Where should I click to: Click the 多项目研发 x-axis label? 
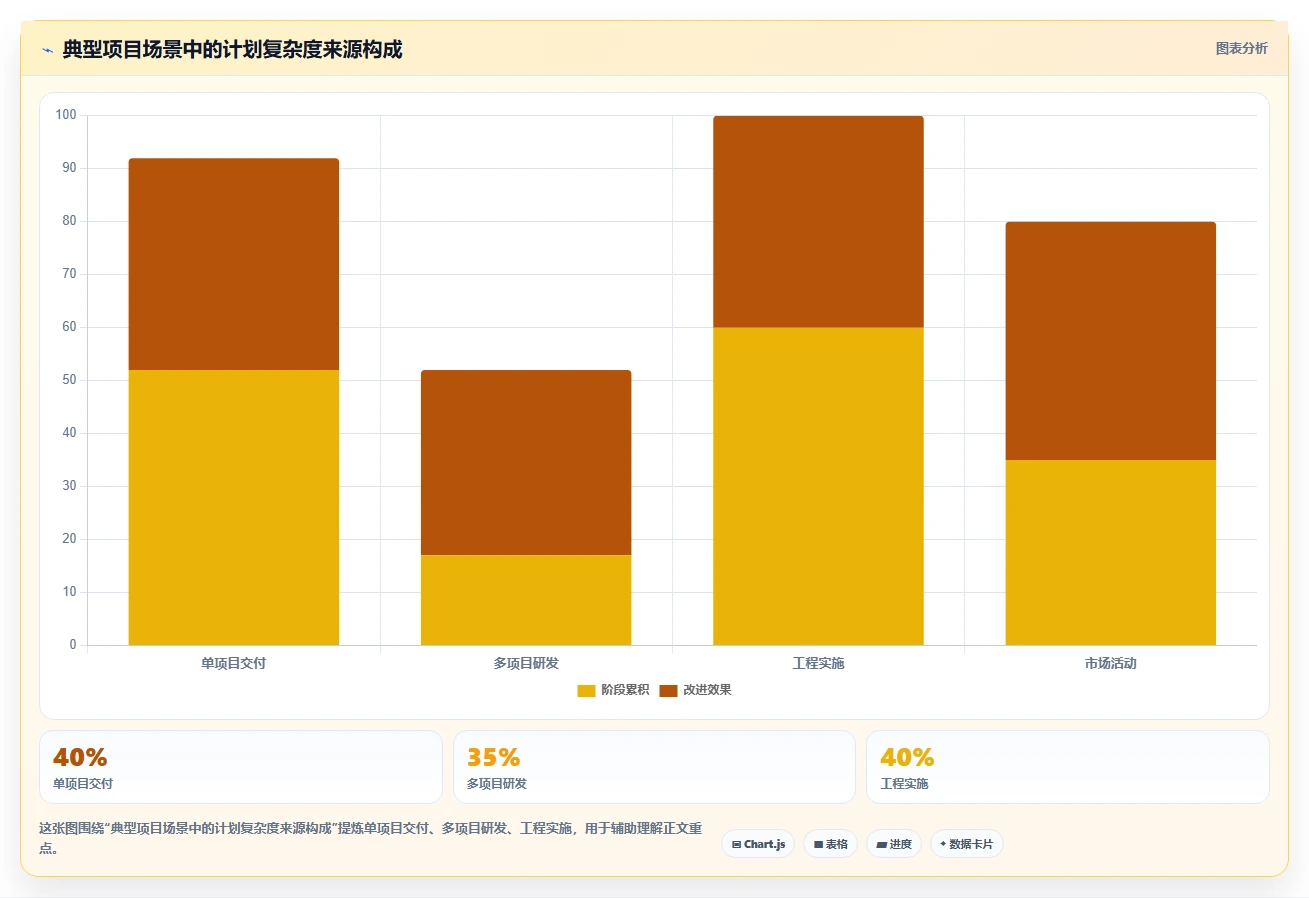(x=526, y=663)
